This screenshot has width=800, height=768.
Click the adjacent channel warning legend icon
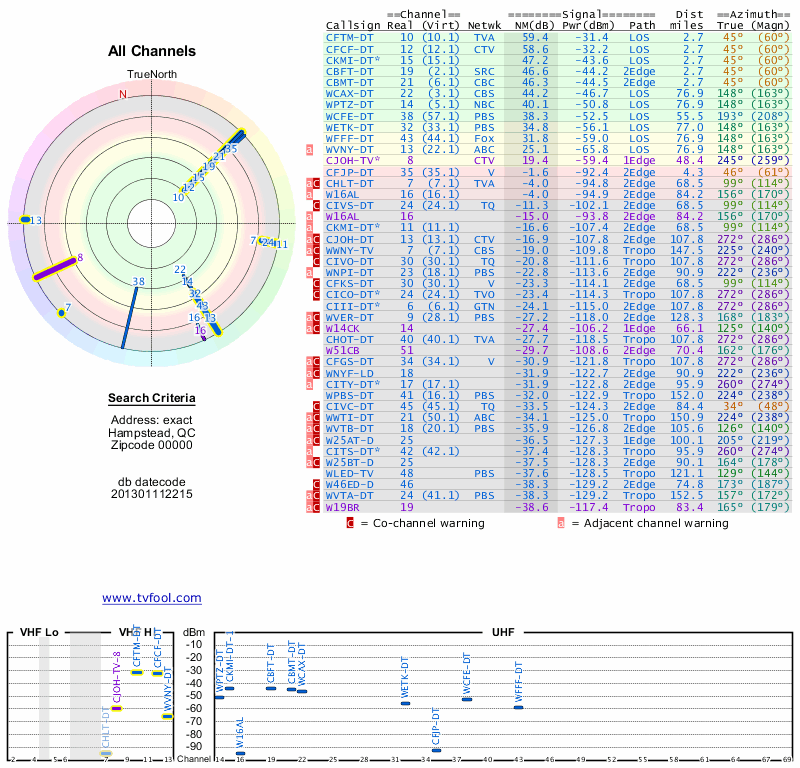tap(562, 522)
